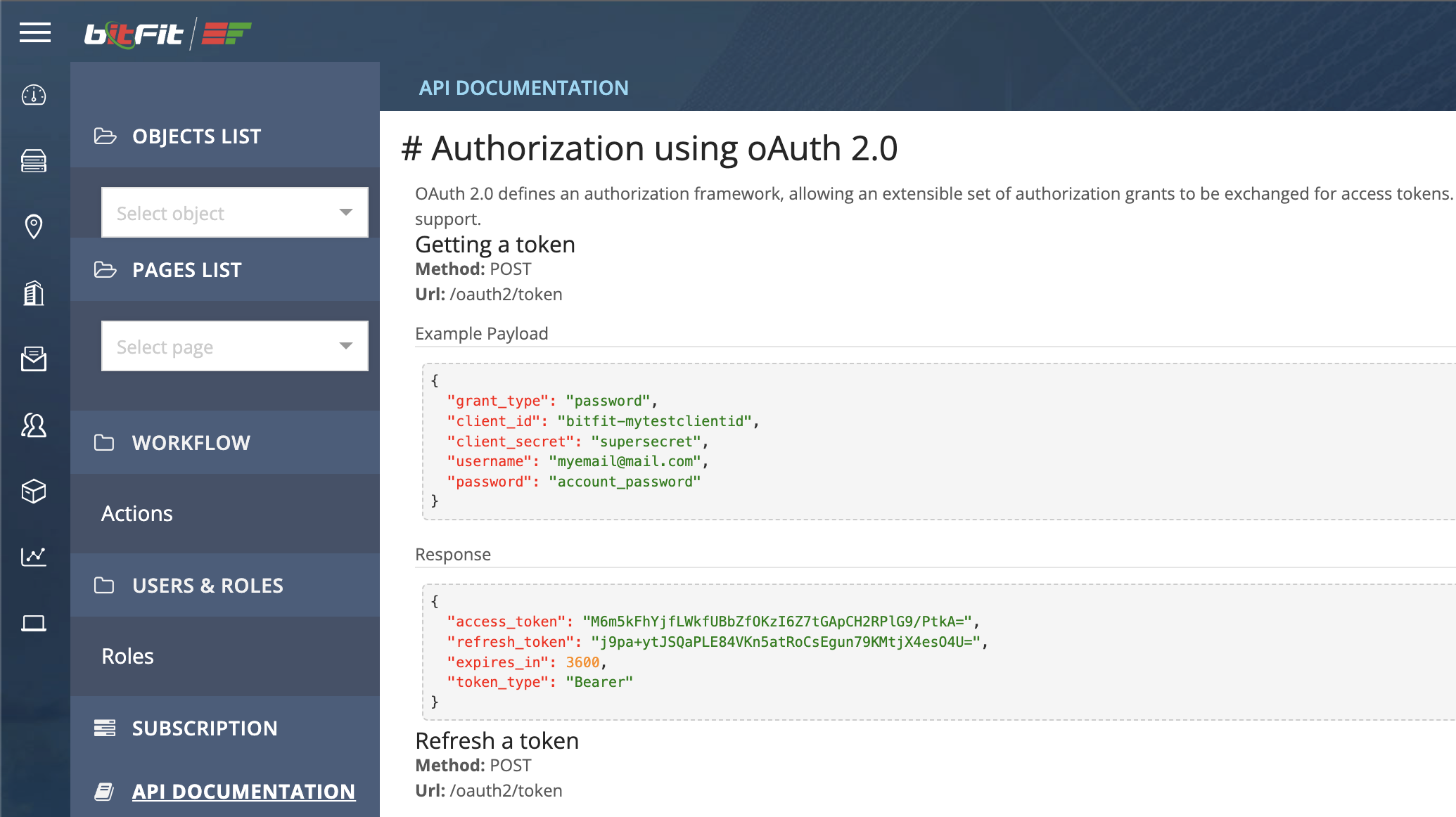Collapse the Workflow section
This screenshot has height=817, width=1456.
tap(191, 443)
